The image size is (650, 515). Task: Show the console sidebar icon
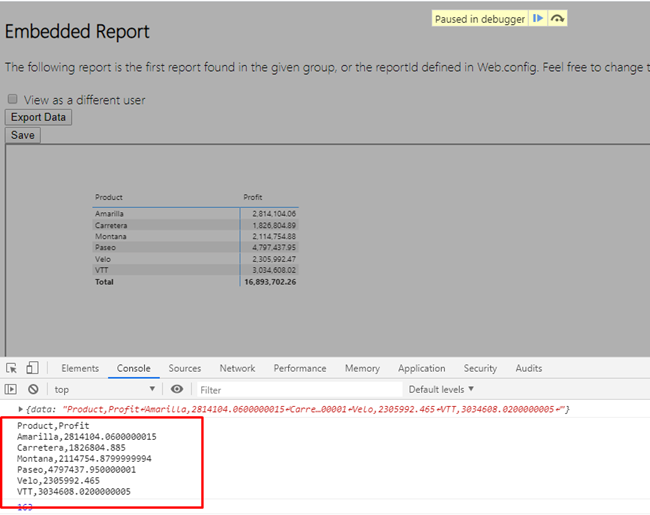click(x=11, y=389)
